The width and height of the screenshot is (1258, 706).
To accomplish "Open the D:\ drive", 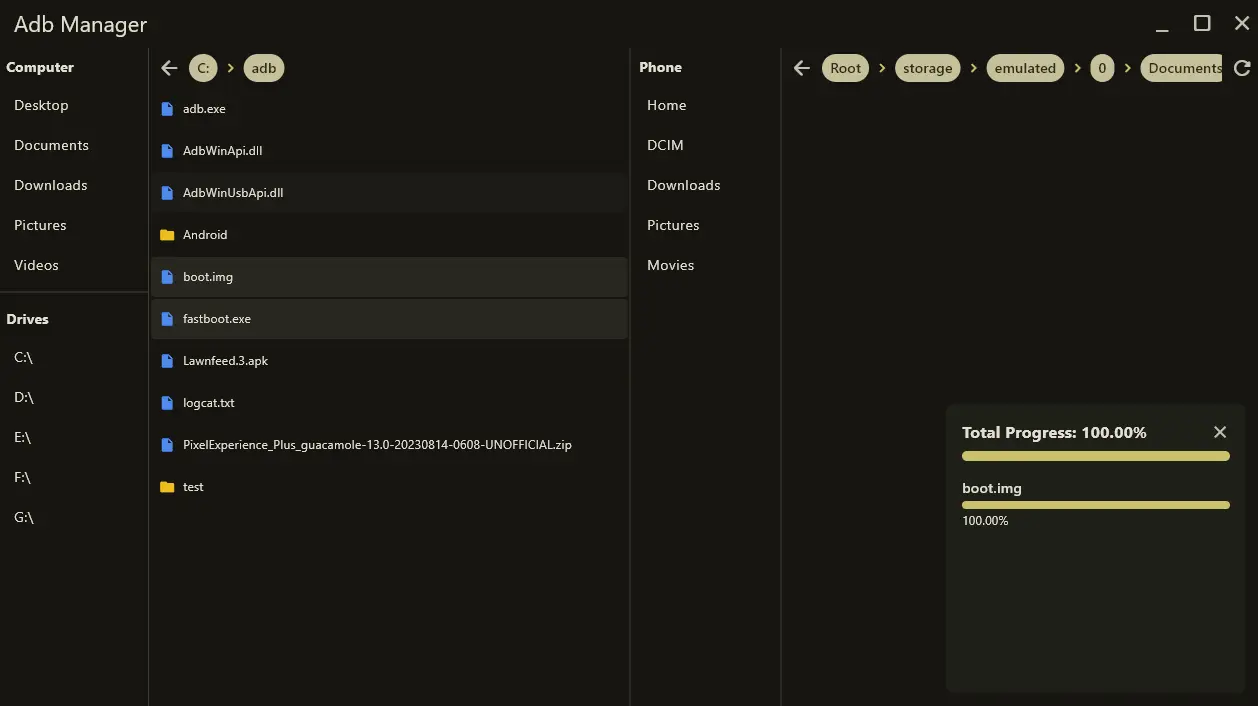I will 24,397.
